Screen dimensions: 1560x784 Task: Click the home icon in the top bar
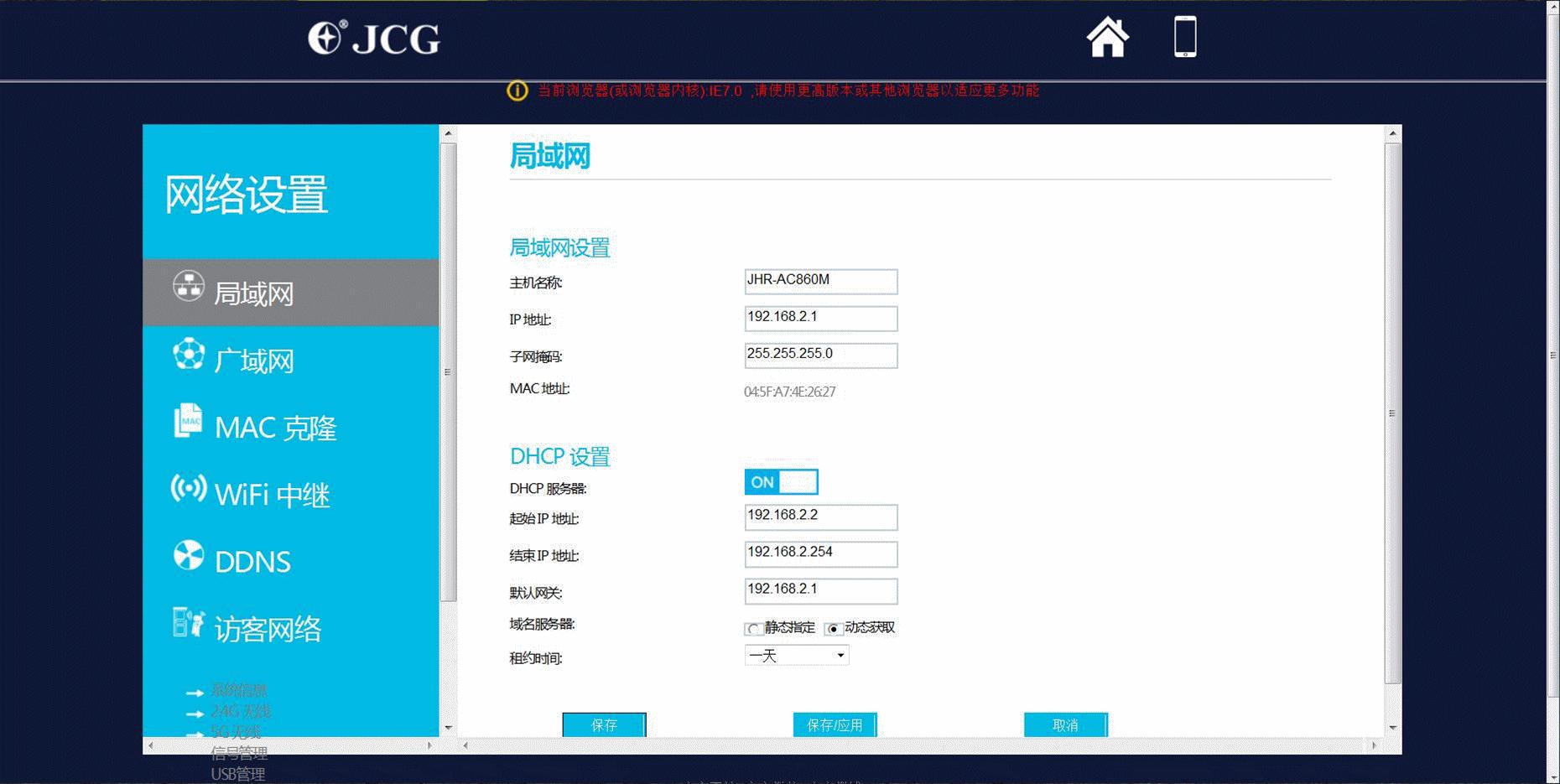[1109, 38]
